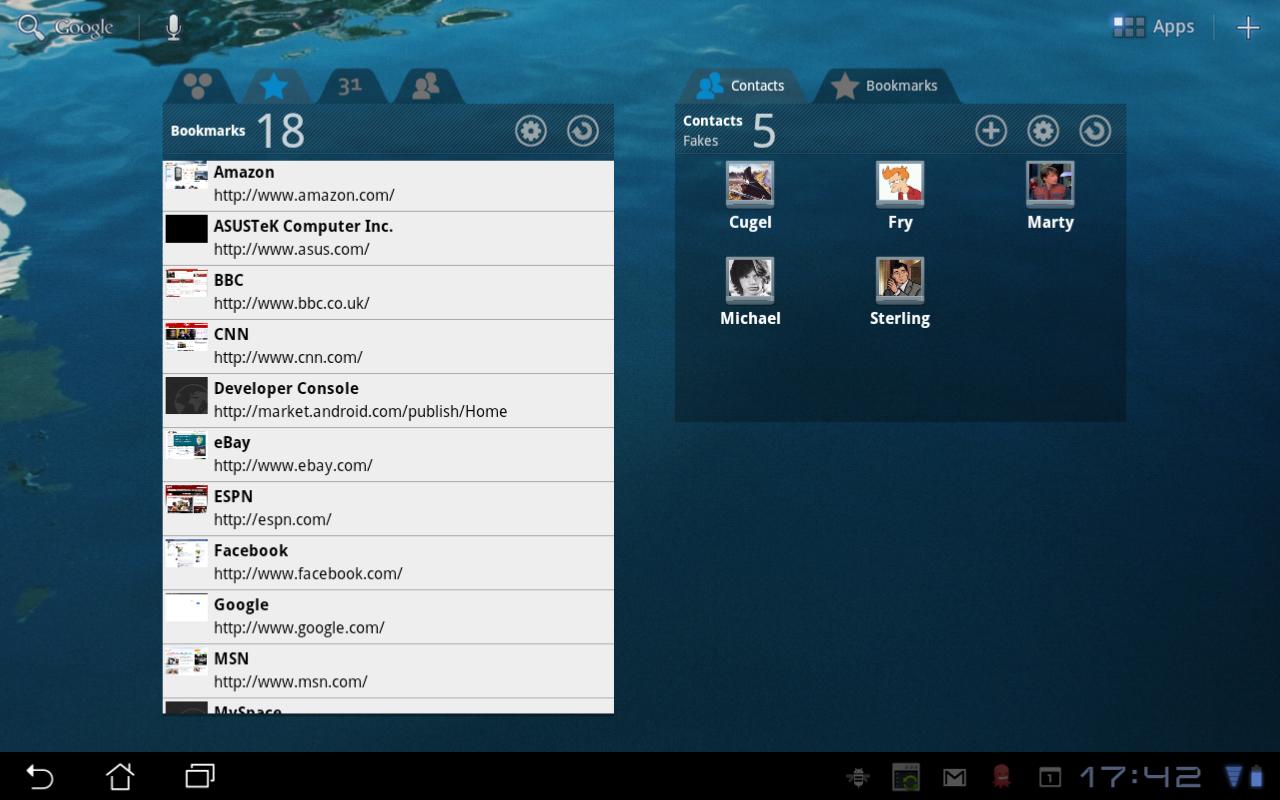Open the Google search box
The image size is (1280, 800).
65,27
